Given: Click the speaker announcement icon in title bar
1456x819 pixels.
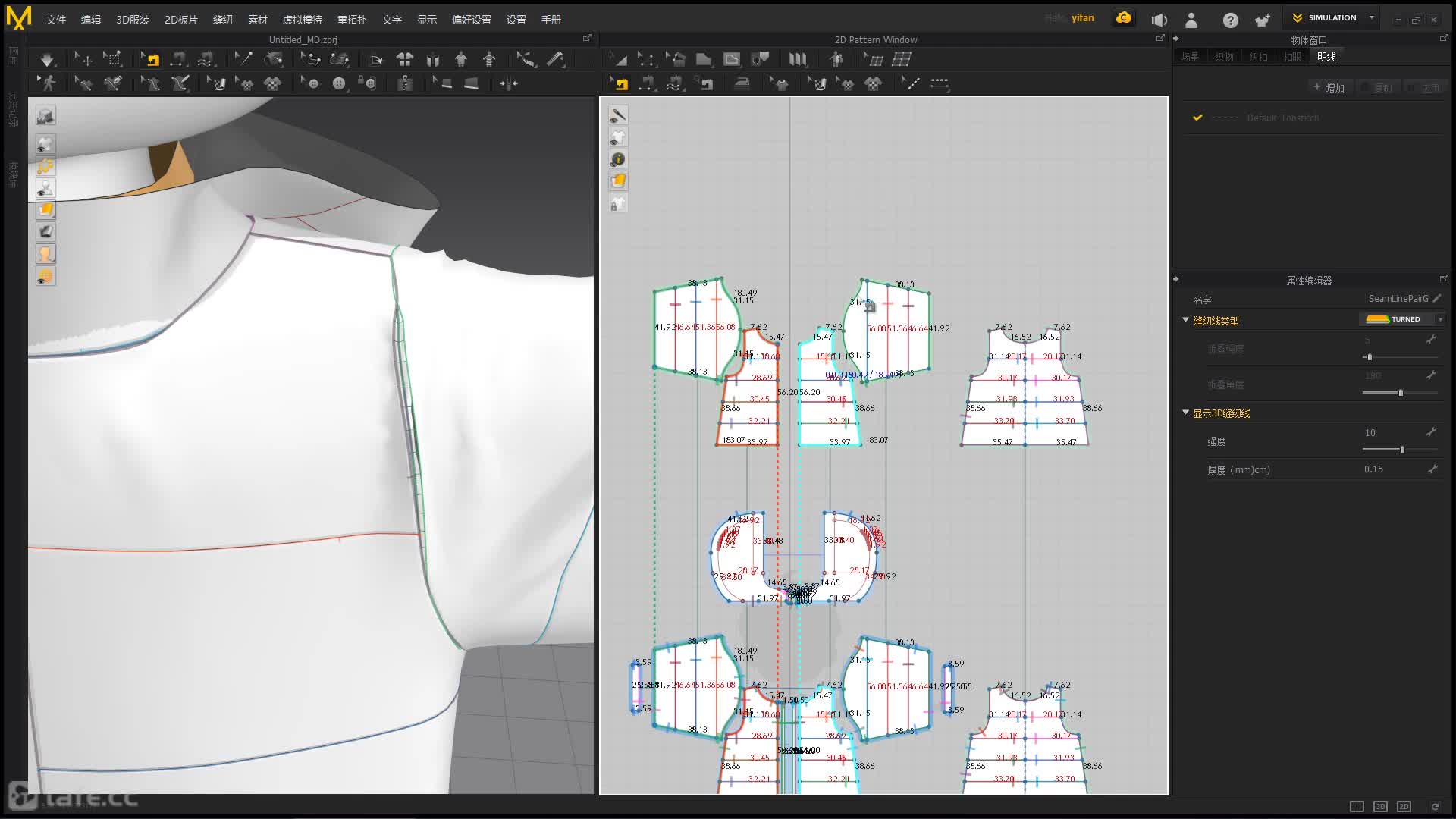Looking at the screenshot, I should click(1159, 20).
